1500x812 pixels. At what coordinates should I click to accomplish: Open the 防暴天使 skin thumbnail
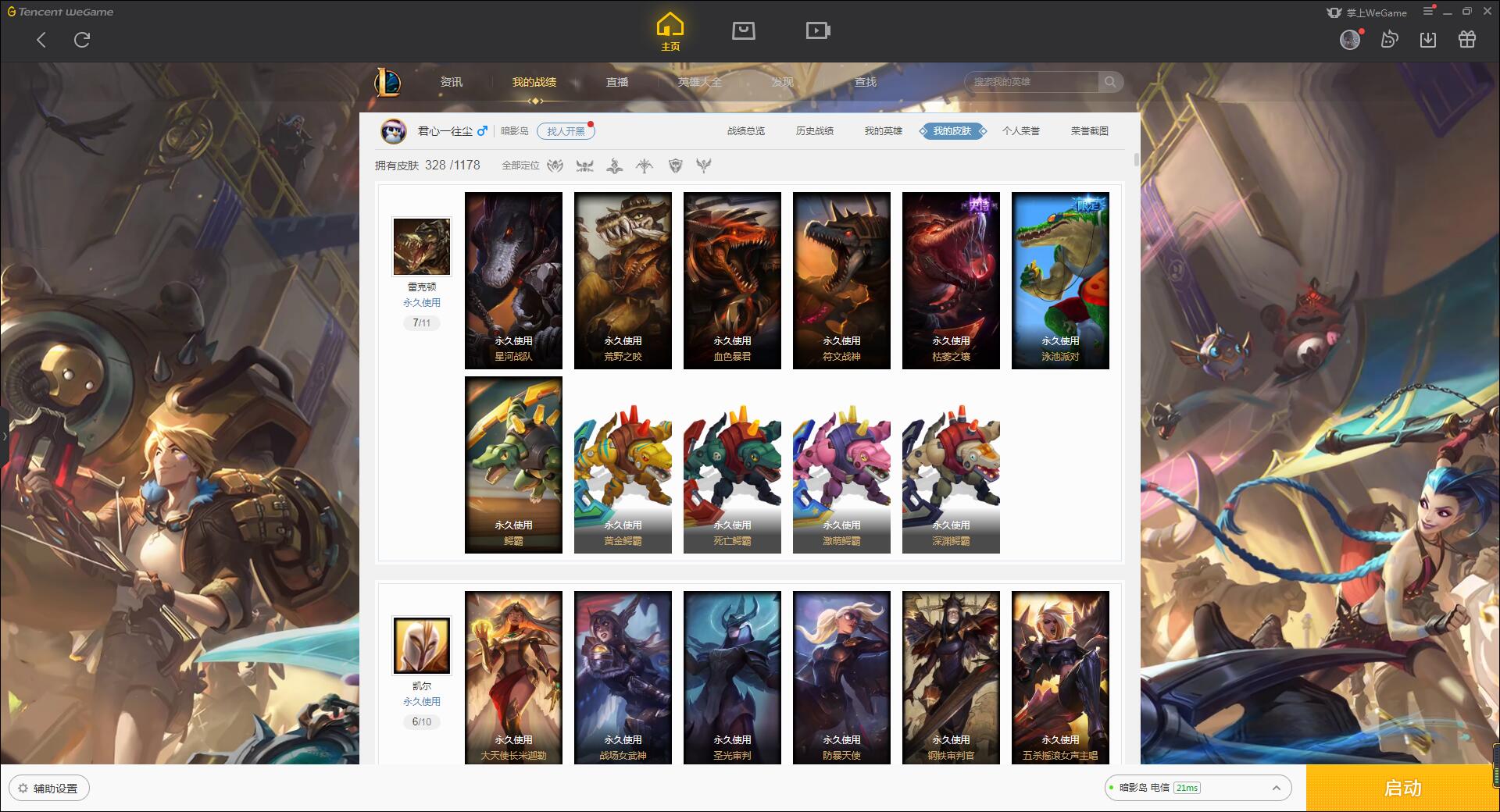point(841,677)
